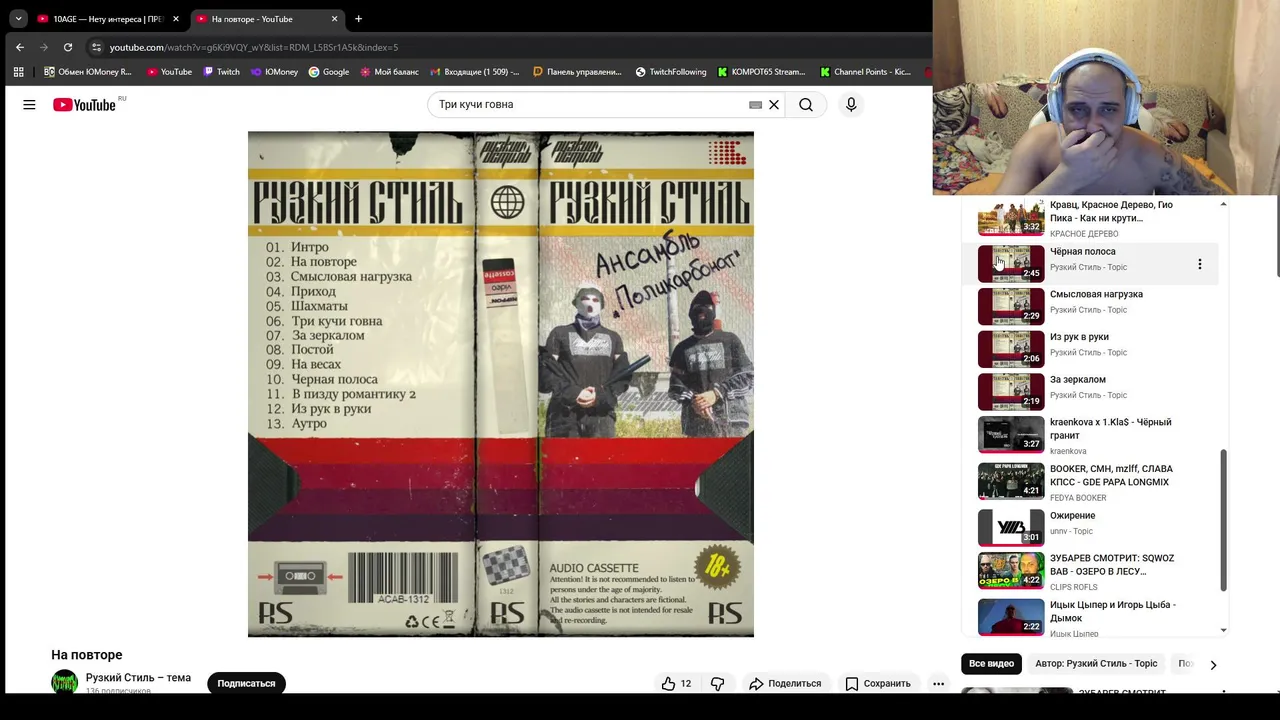Screen dimensions: 1280x720
Task: Open options menu for Чёрная полоса
Action: pyautogui.click(x=1199, y=264)
